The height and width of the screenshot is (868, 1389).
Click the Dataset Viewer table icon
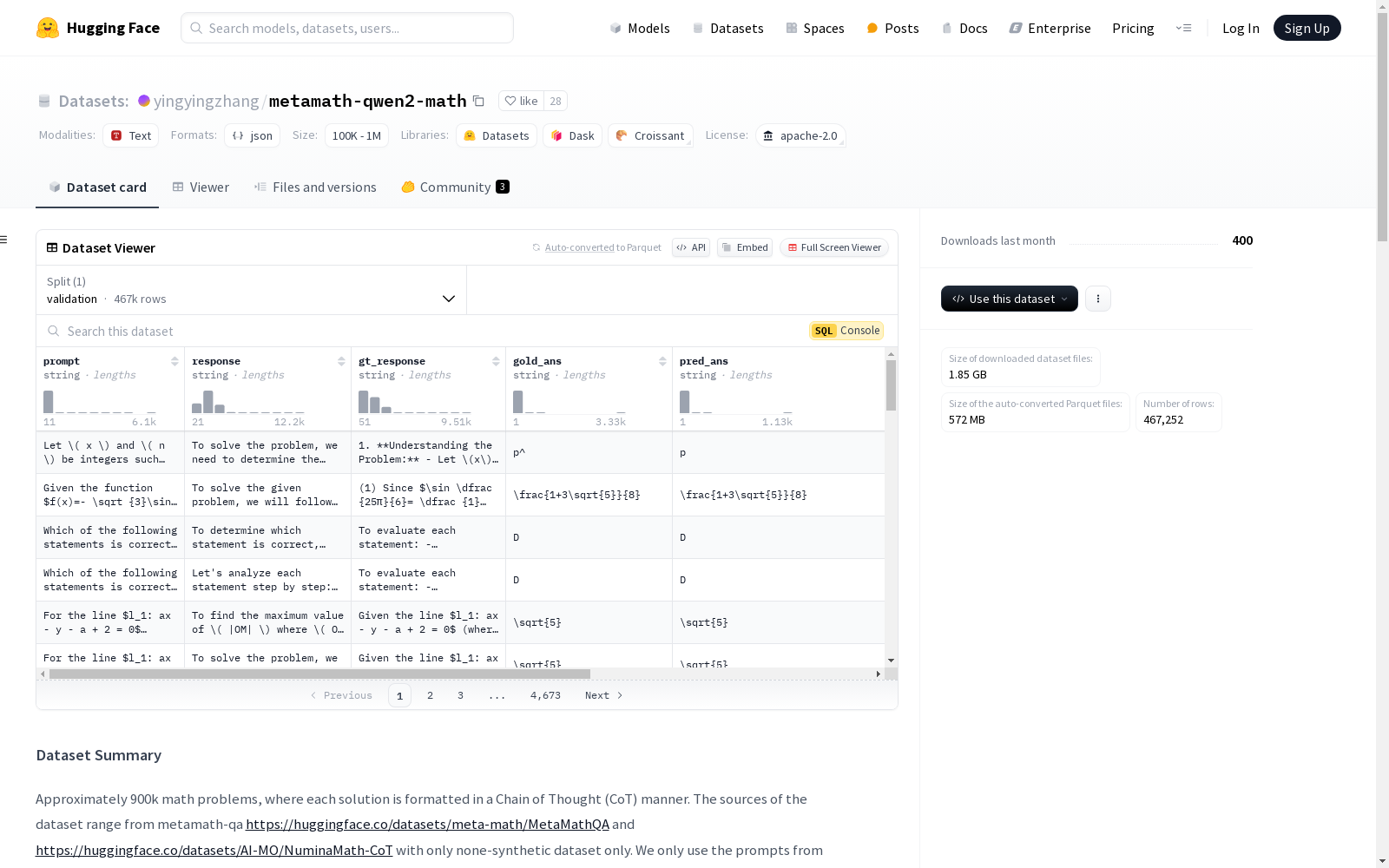pos(52,247)
